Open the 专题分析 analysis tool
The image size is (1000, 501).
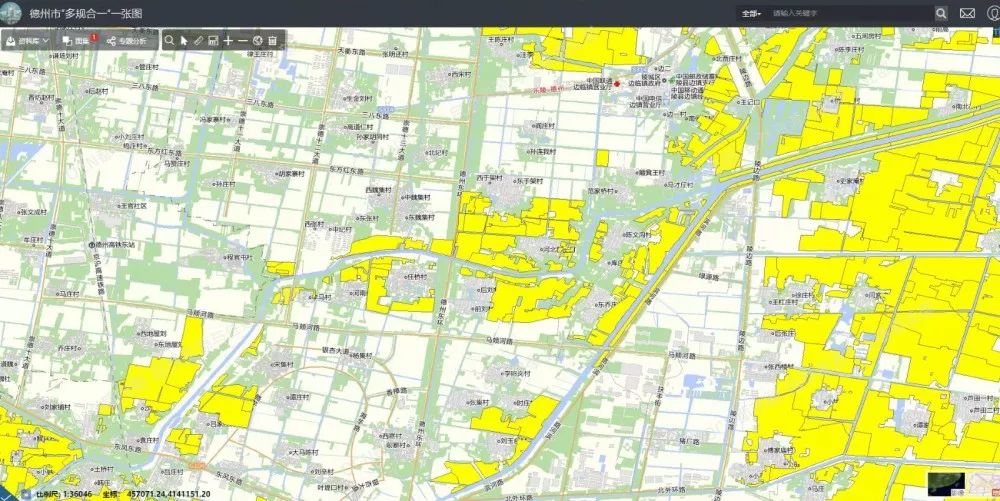(x=127, y=41)
